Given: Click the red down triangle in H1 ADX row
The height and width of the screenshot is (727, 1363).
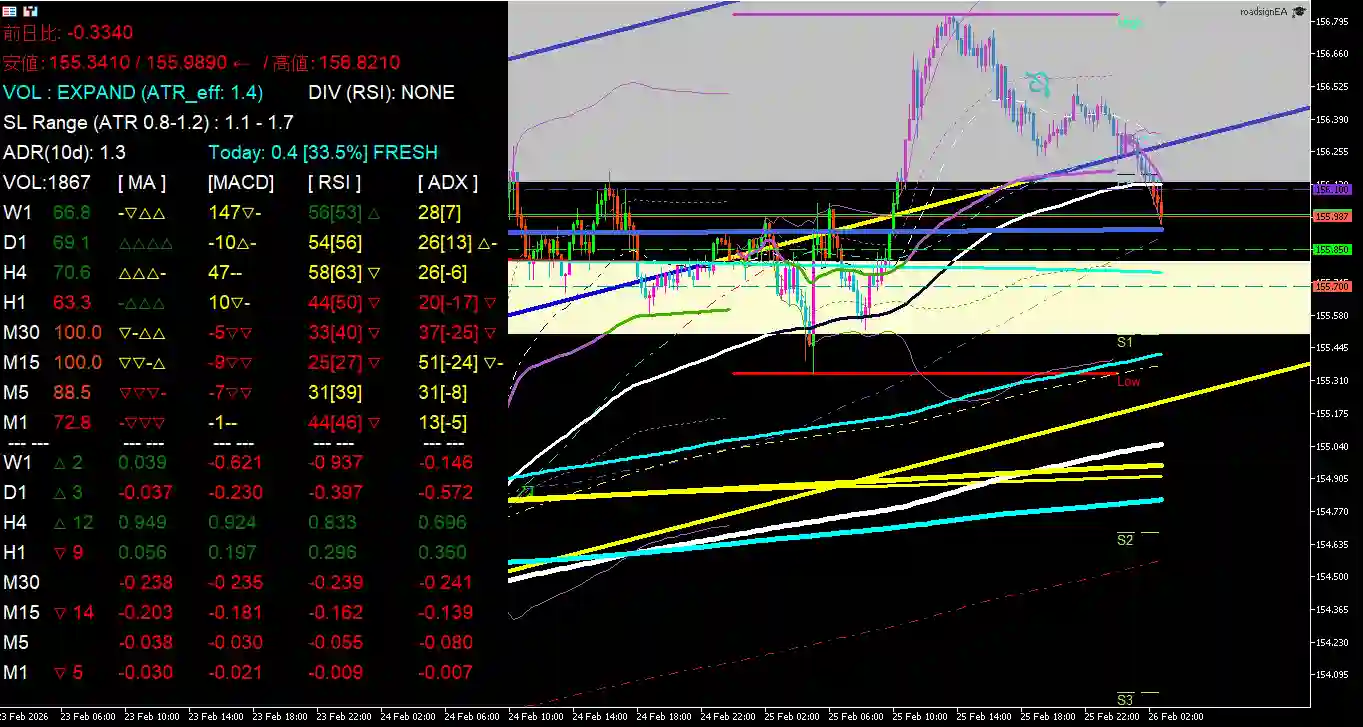Looking at the screenshot, I should point(490,302).
